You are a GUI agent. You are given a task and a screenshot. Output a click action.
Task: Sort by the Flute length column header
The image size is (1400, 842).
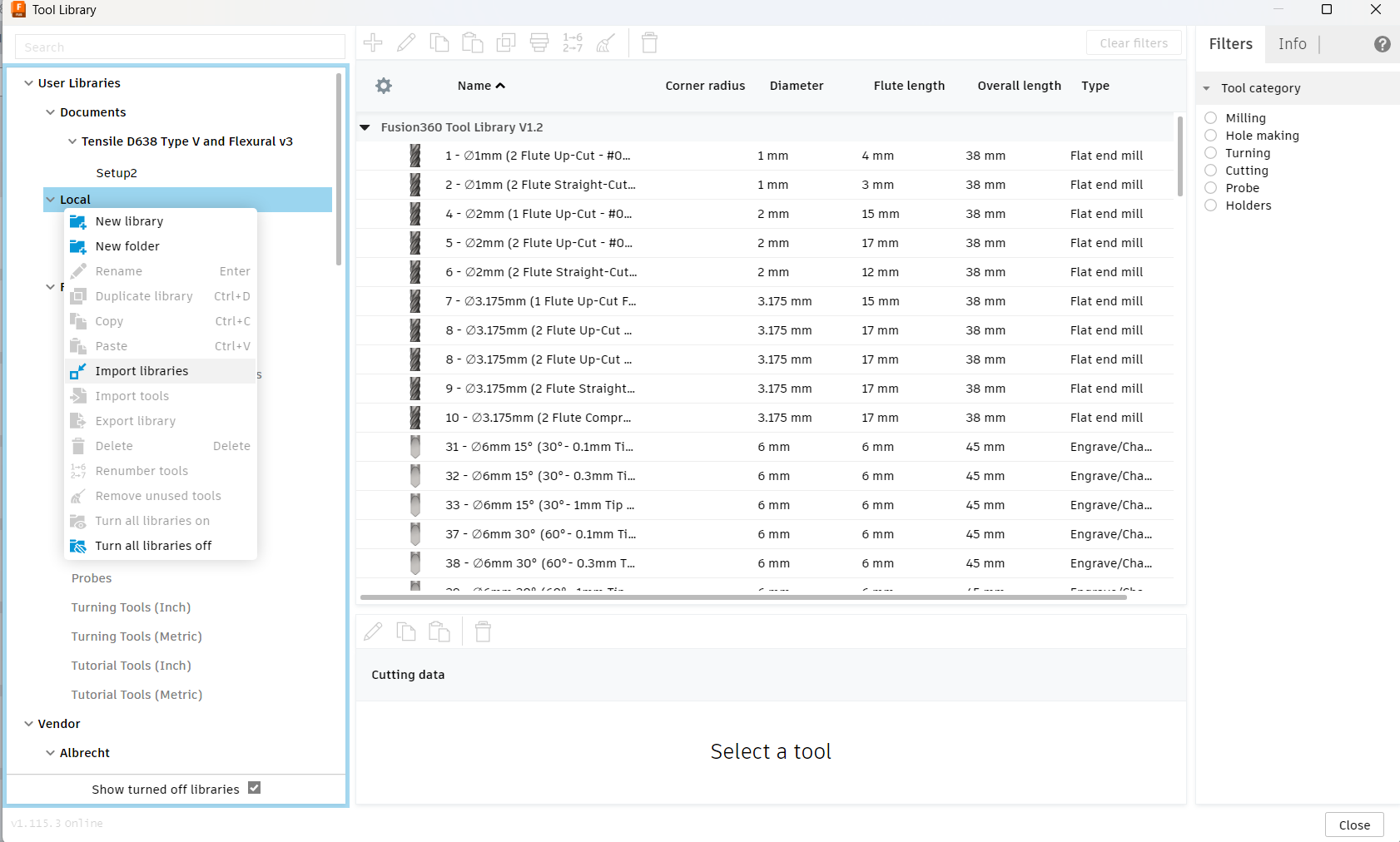pos(909,86)
